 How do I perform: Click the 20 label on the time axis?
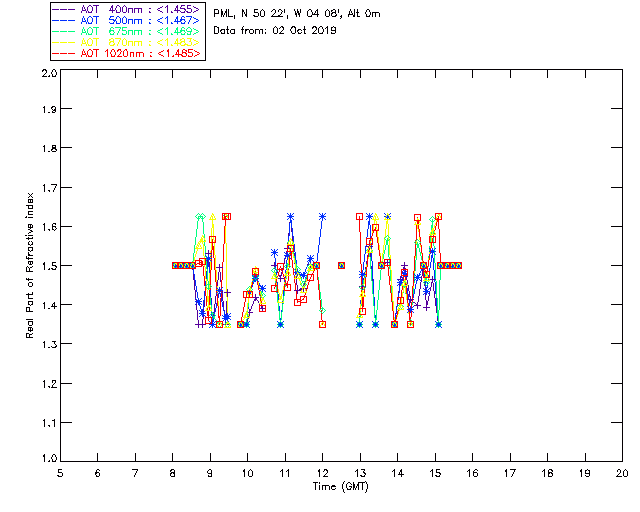pyautogui.click(x=622, y=473)
